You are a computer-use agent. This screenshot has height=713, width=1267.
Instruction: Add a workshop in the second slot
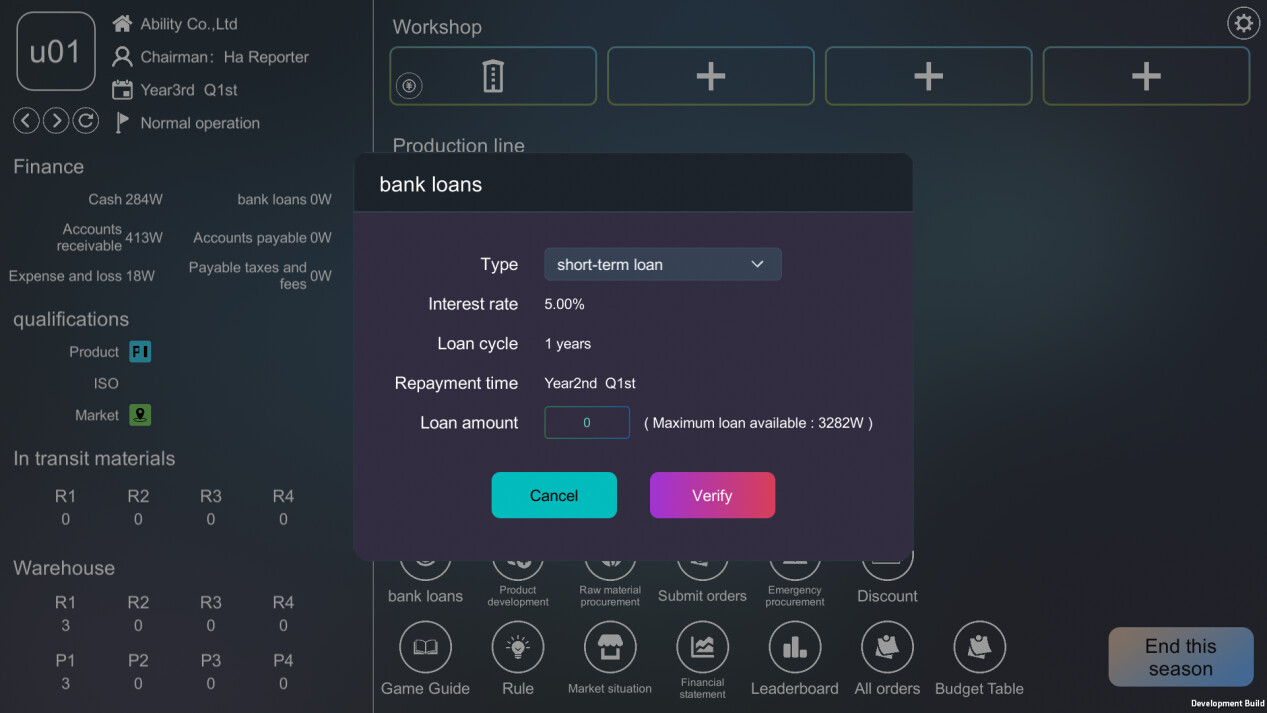coord(710,76)
